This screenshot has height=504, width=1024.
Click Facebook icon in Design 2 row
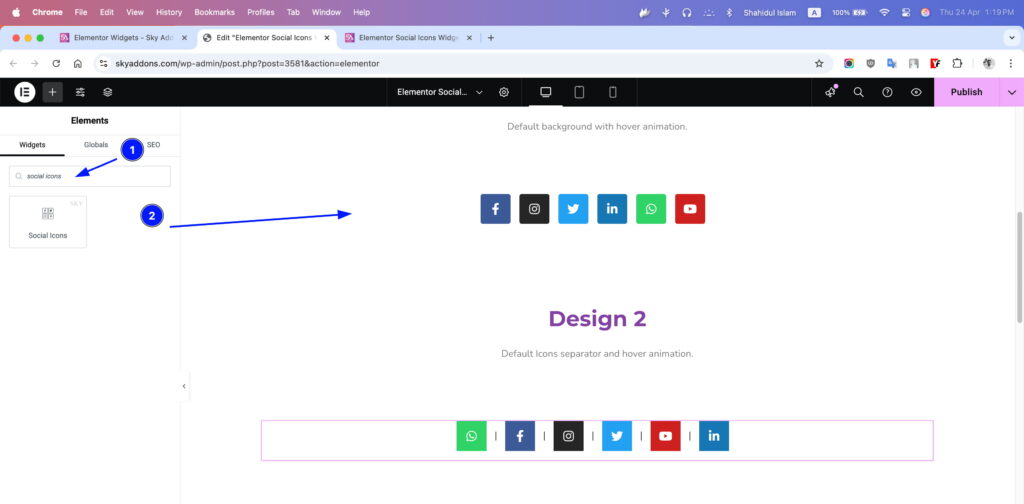[x=520, y=436]
